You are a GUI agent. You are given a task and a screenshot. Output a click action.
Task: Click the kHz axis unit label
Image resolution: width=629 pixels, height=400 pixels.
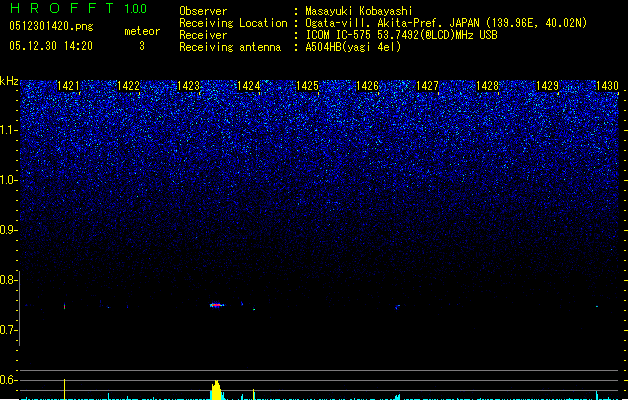[x=9, y=81]
